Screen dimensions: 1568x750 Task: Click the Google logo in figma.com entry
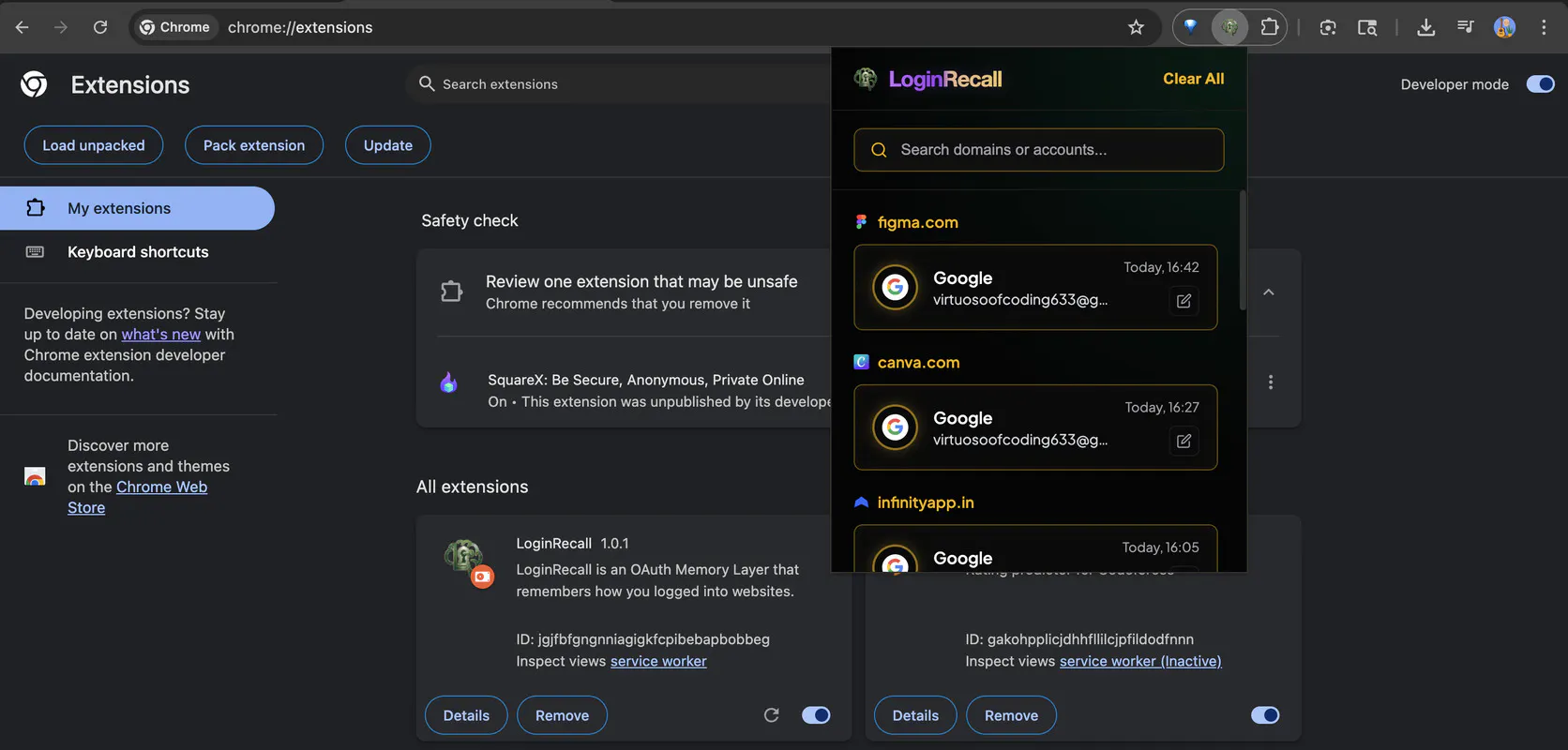[x=896, y=287]
